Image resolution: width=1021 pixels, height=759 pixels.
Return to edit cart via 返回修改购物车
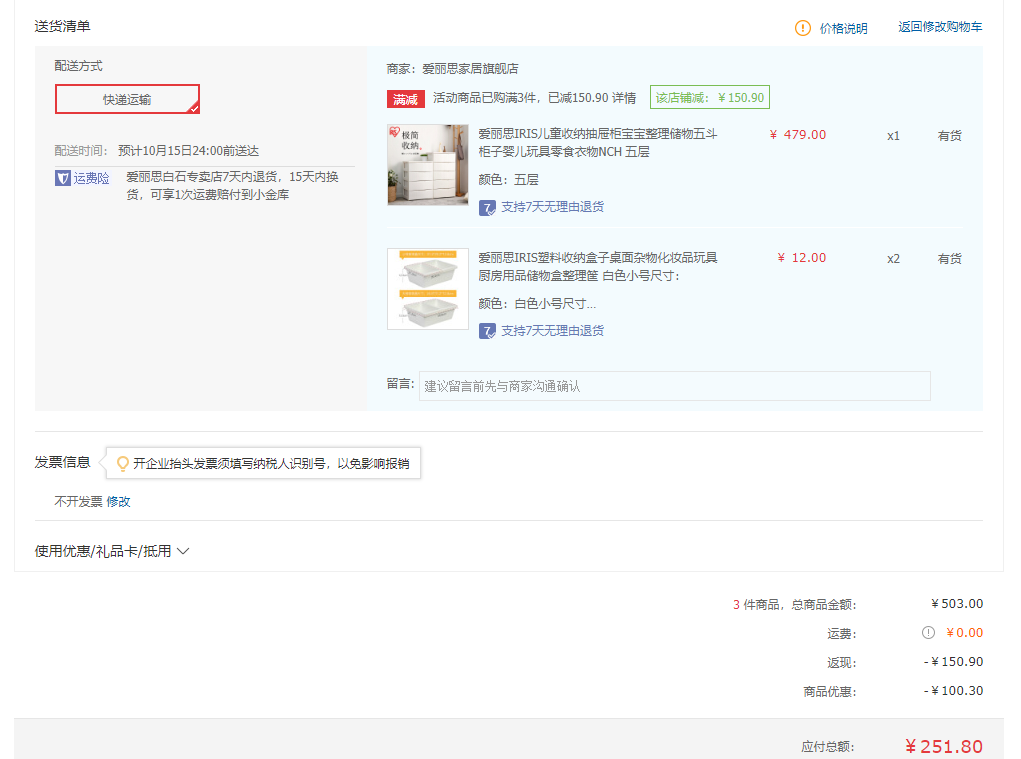coord(940,27)
